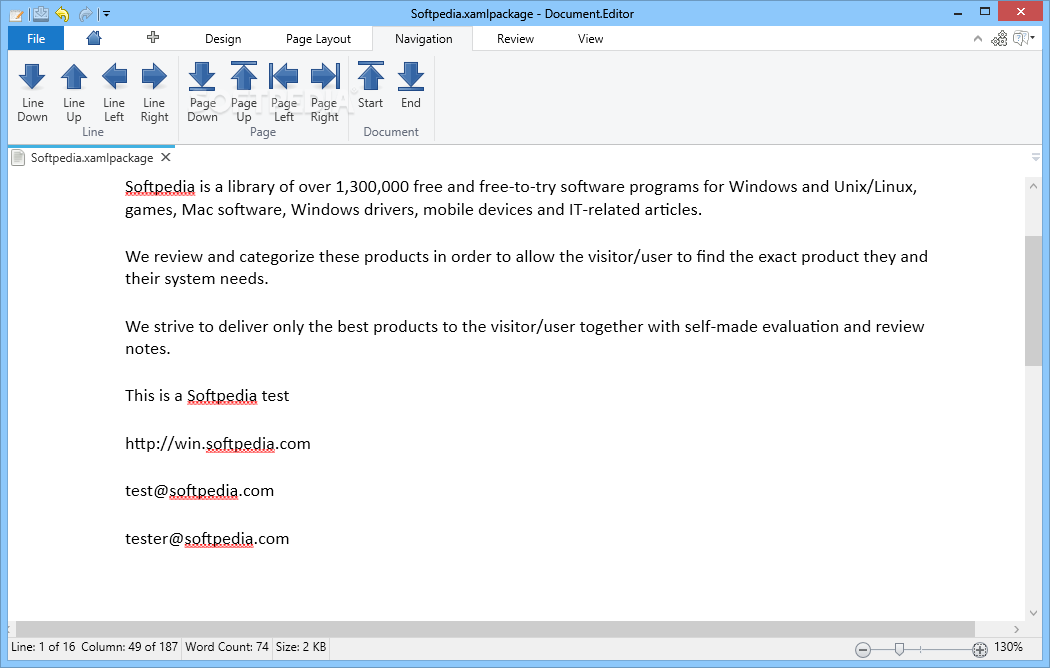
Task: Click the Page Left navigation icon
Action: tap(284, 76)
